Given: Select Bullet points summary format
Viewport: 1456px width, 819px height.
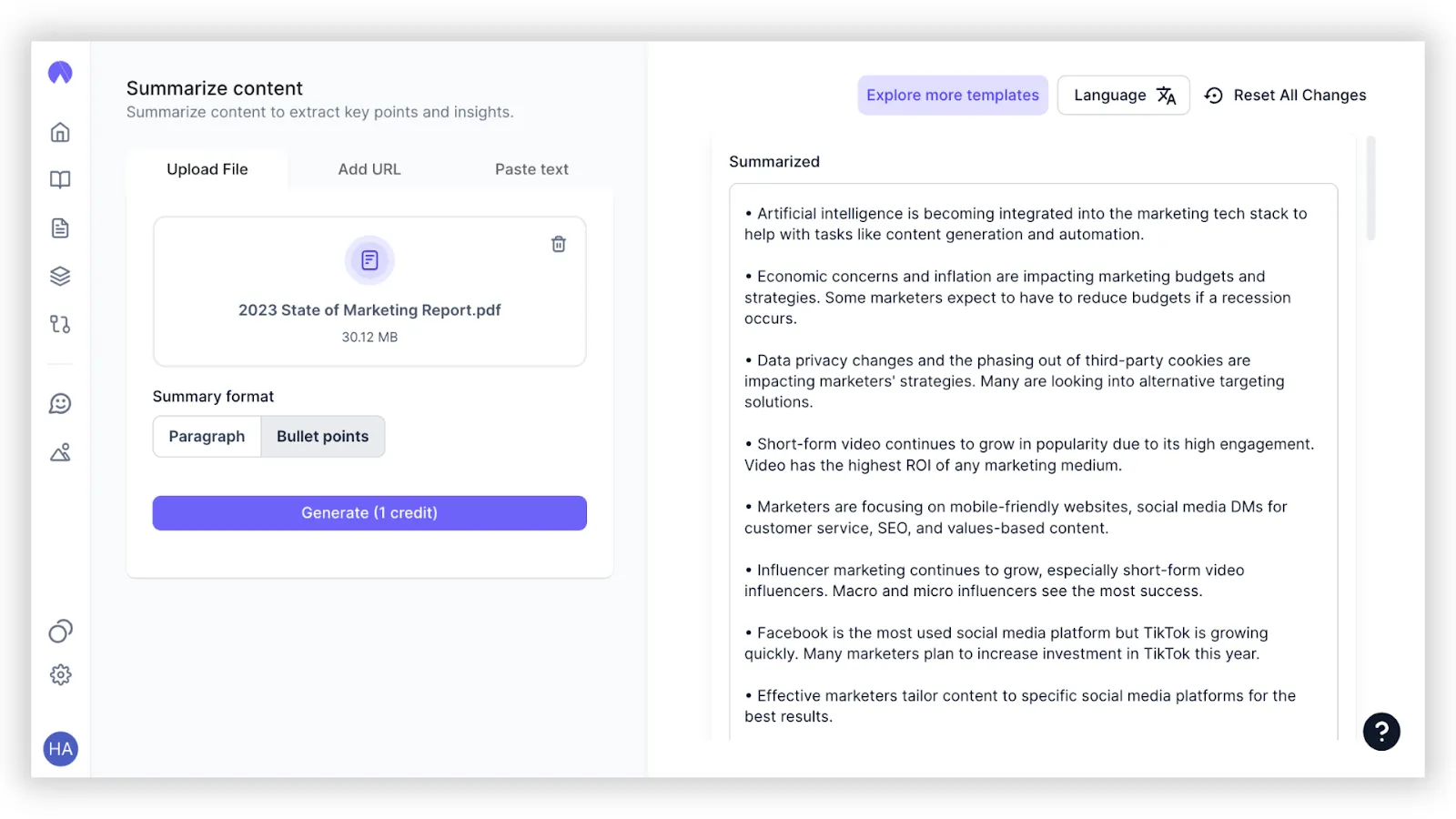Looking at the screenshot, I should click(323, 437).
